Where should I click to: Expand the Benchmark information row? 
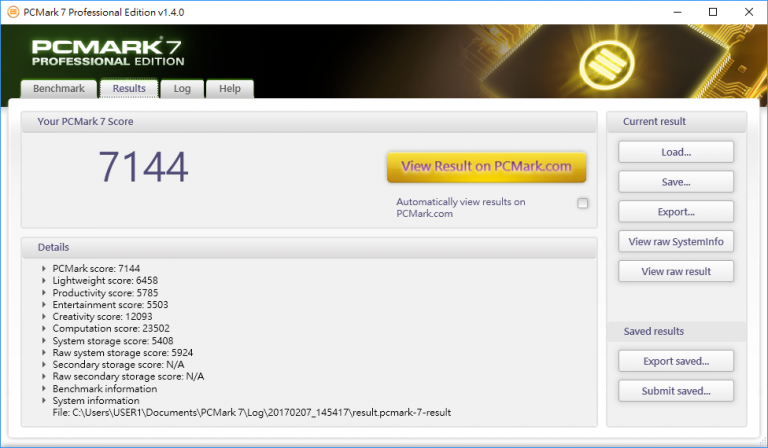[44, 389]
